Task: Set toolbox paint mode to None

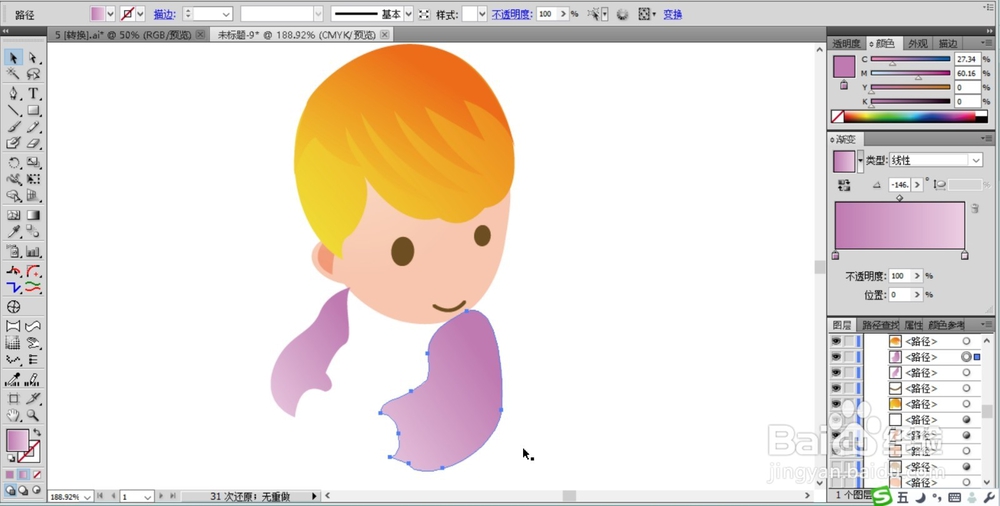Action: coord(37,475)
